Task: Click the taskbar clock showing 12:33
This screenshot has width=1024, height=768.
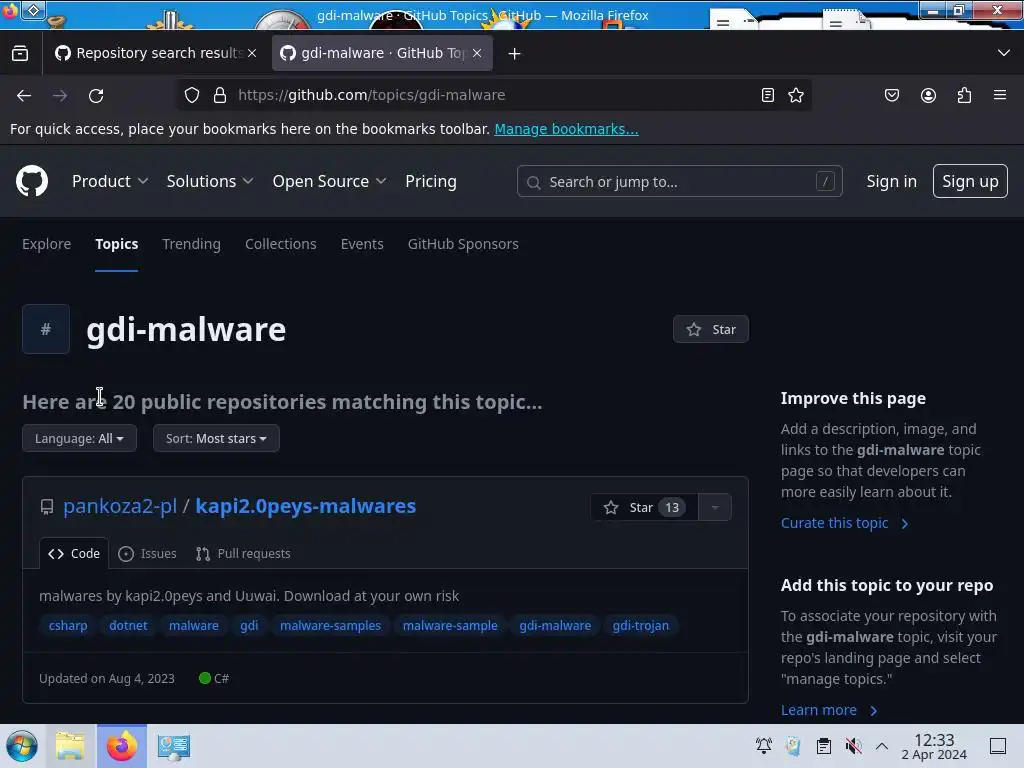Action: (934, 746)
